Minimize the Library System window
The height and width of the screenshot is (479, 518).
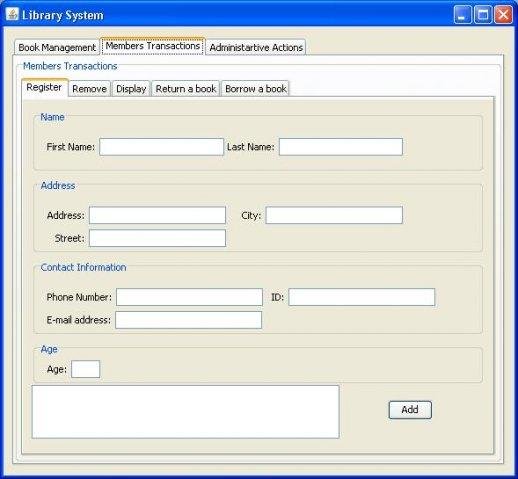pyautogui.click(x=462, y=15)
